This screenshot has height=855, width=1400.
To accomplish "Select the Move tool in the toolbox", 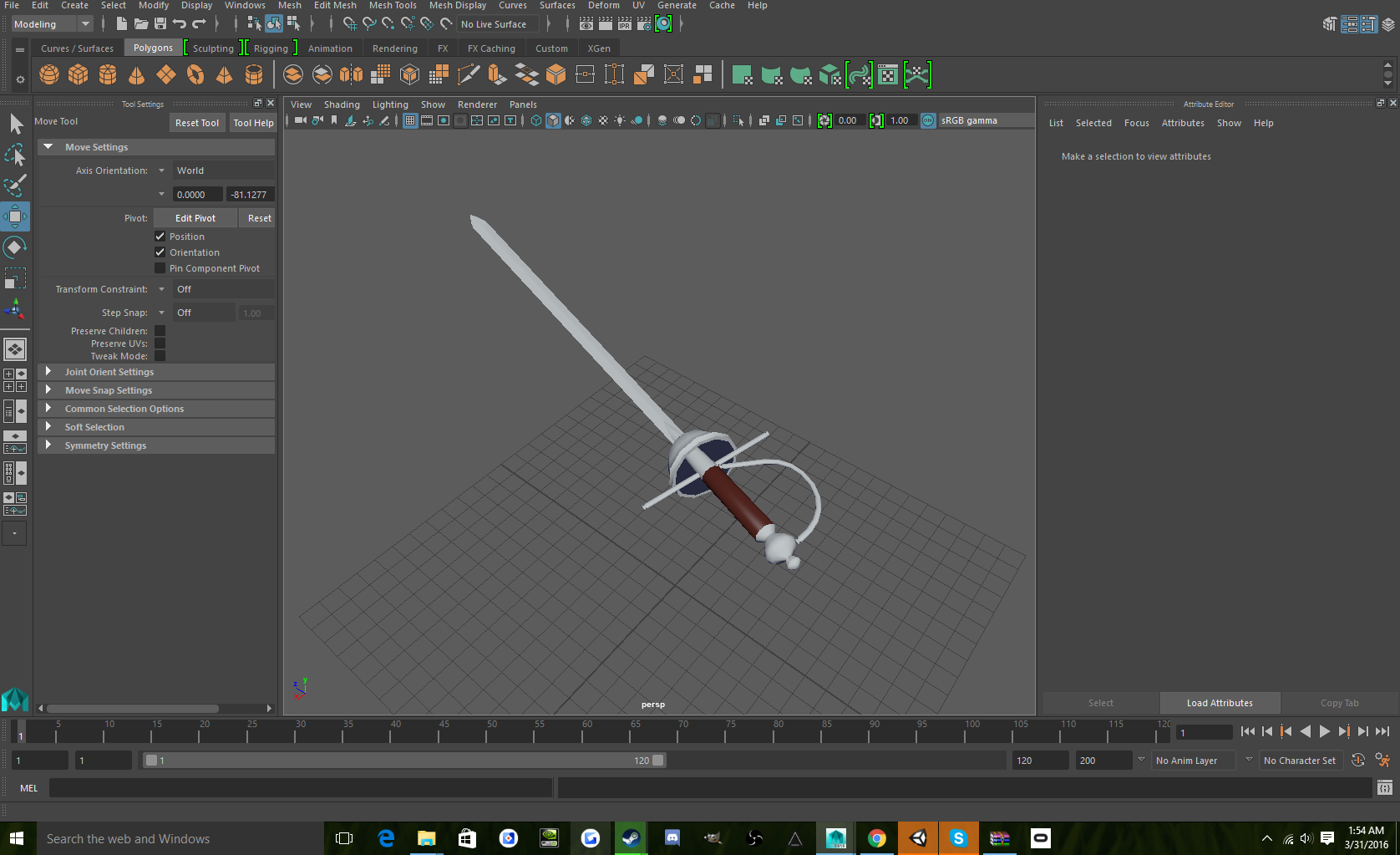I will pos(15,216).
